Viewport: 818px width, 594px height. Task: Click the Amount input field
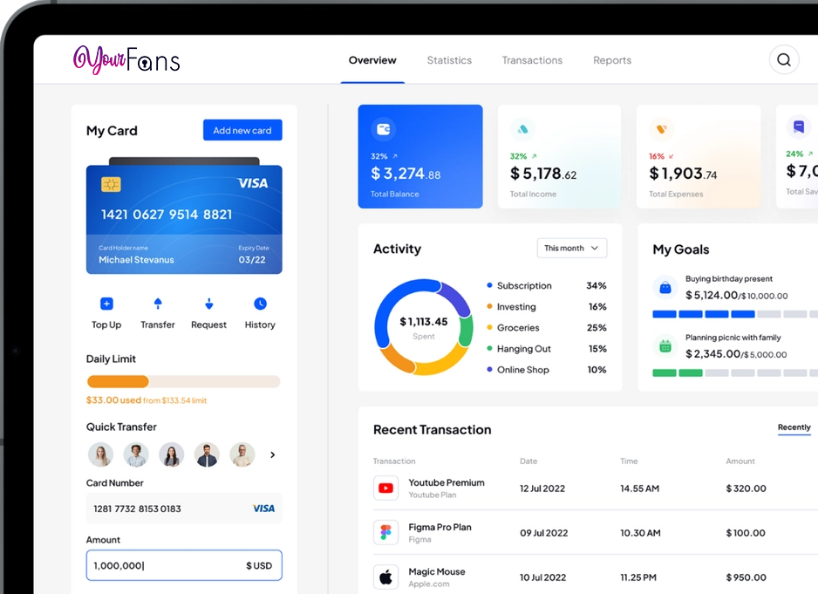(184, 565)
